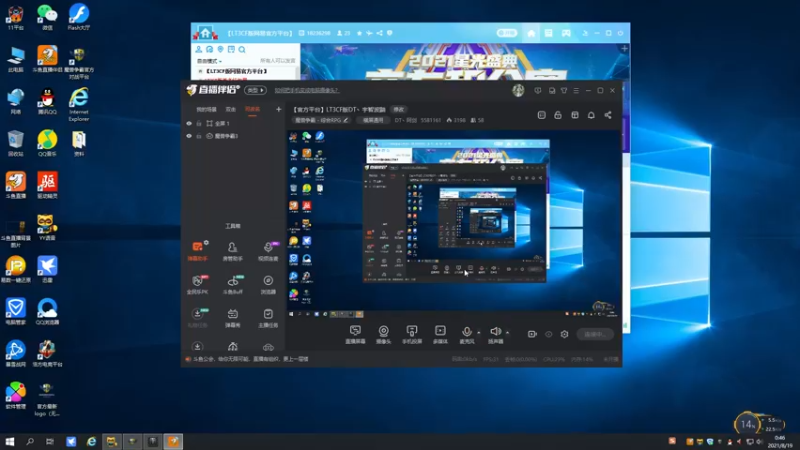Hide the 魔兽争霸3 source with its eye icon
800x450 pixels.
(x=189, y=136)
